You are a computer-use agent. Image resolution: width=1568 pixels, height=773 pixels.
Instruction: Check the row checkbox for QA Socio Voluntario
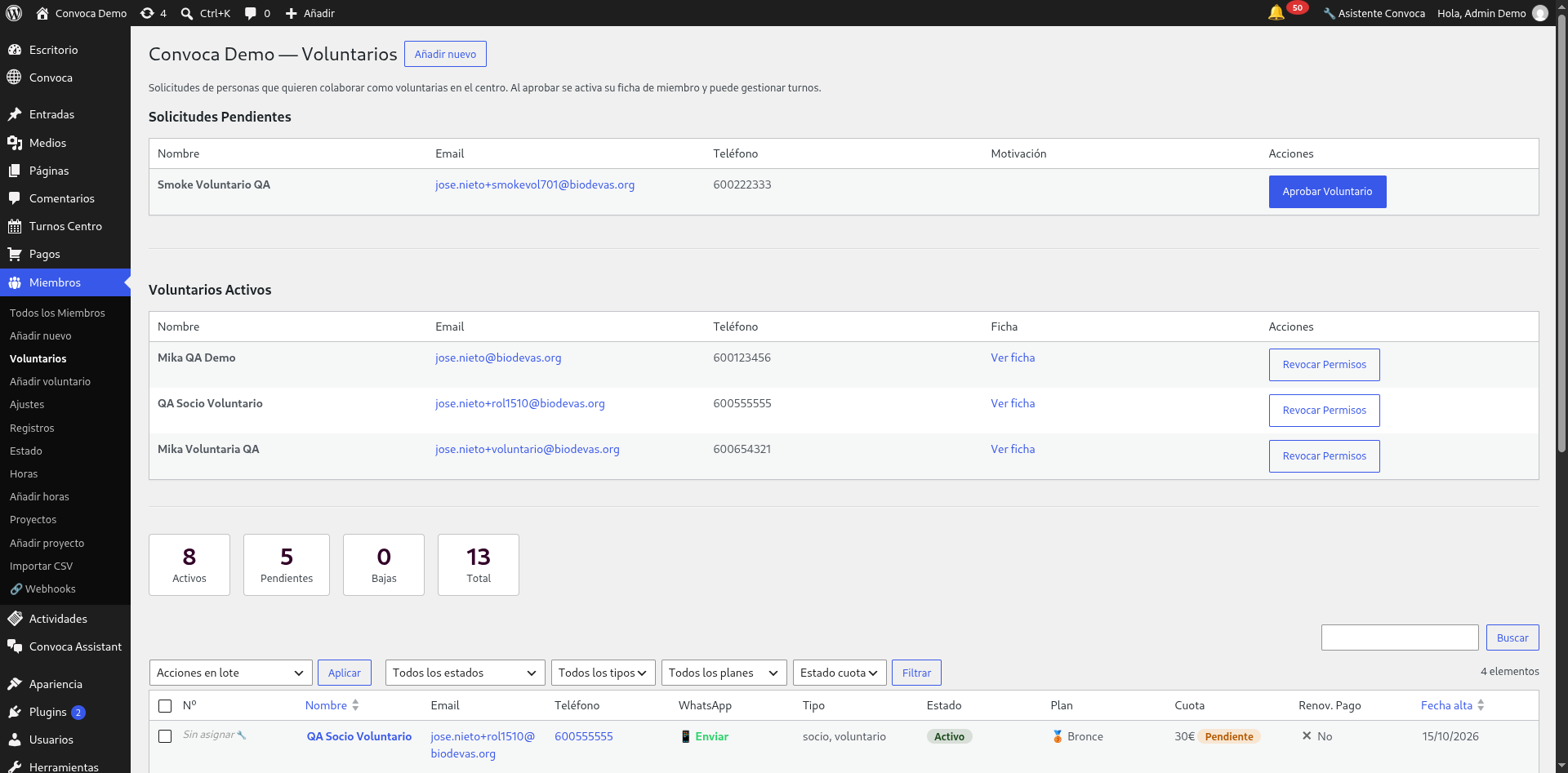(165, 736)
